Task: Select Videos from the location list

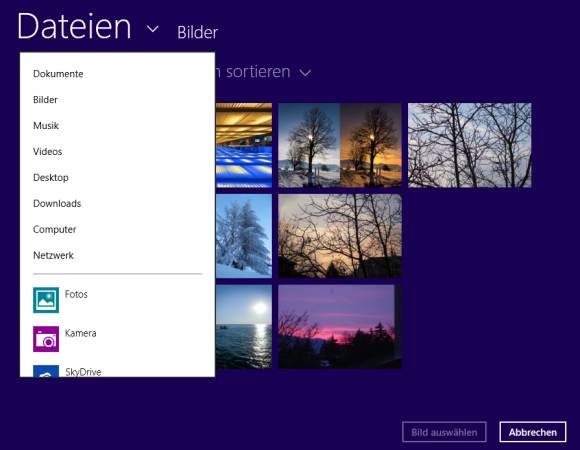Action: [47, 151]
